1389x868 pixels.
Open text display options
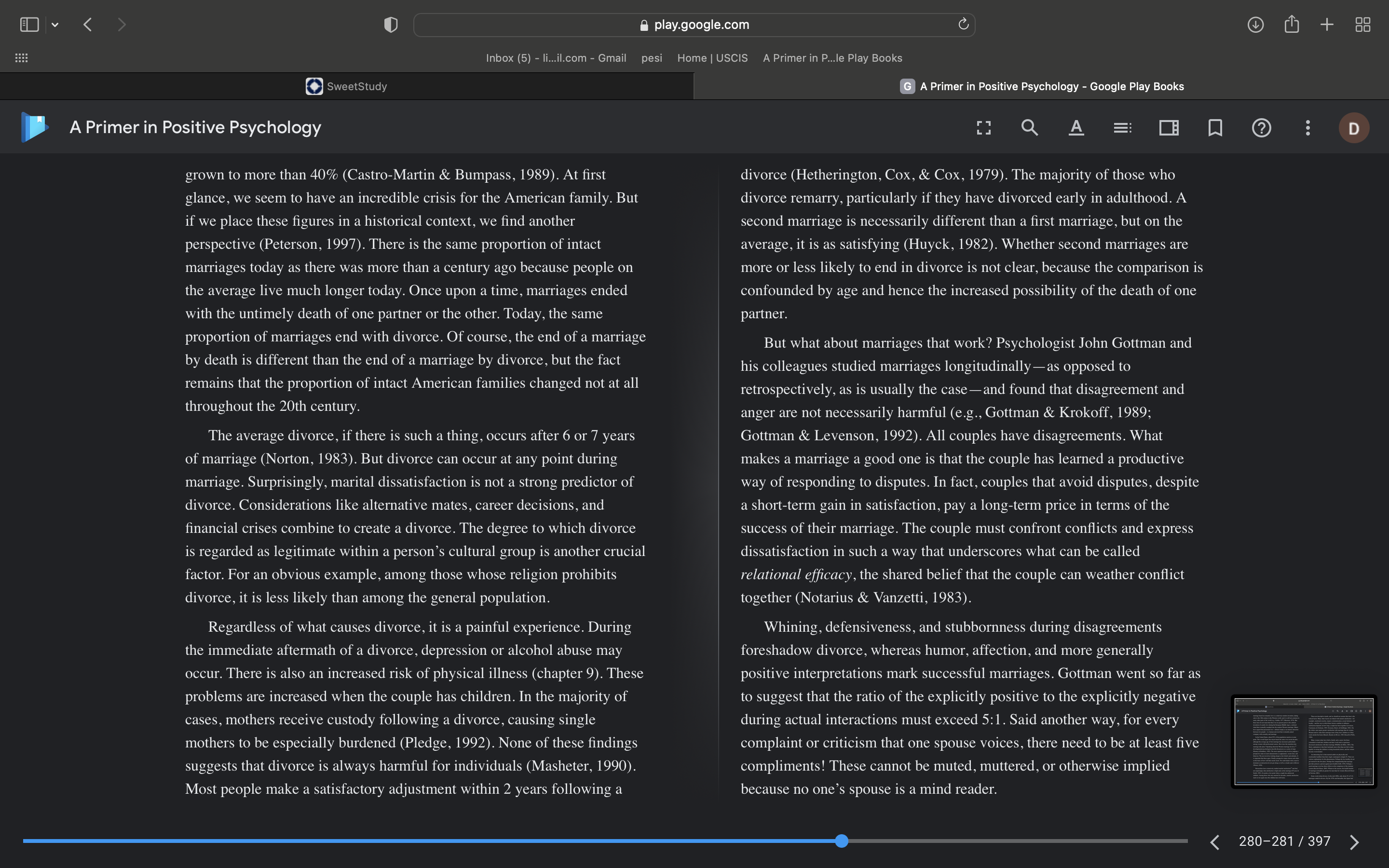click(1076, 127)
